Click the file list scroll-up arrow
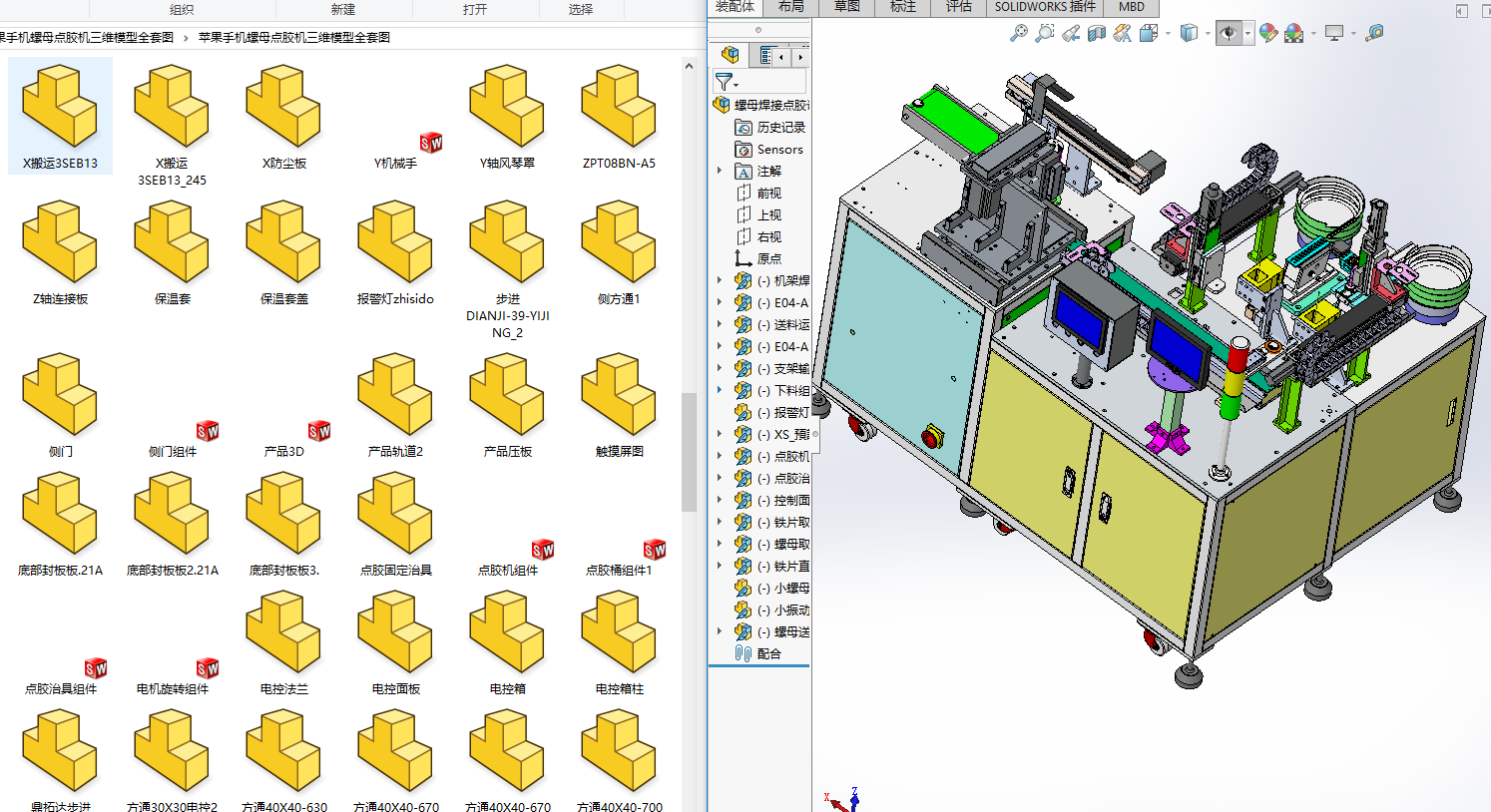Screen dimensions: 1491x812 (x=689, y=66)
